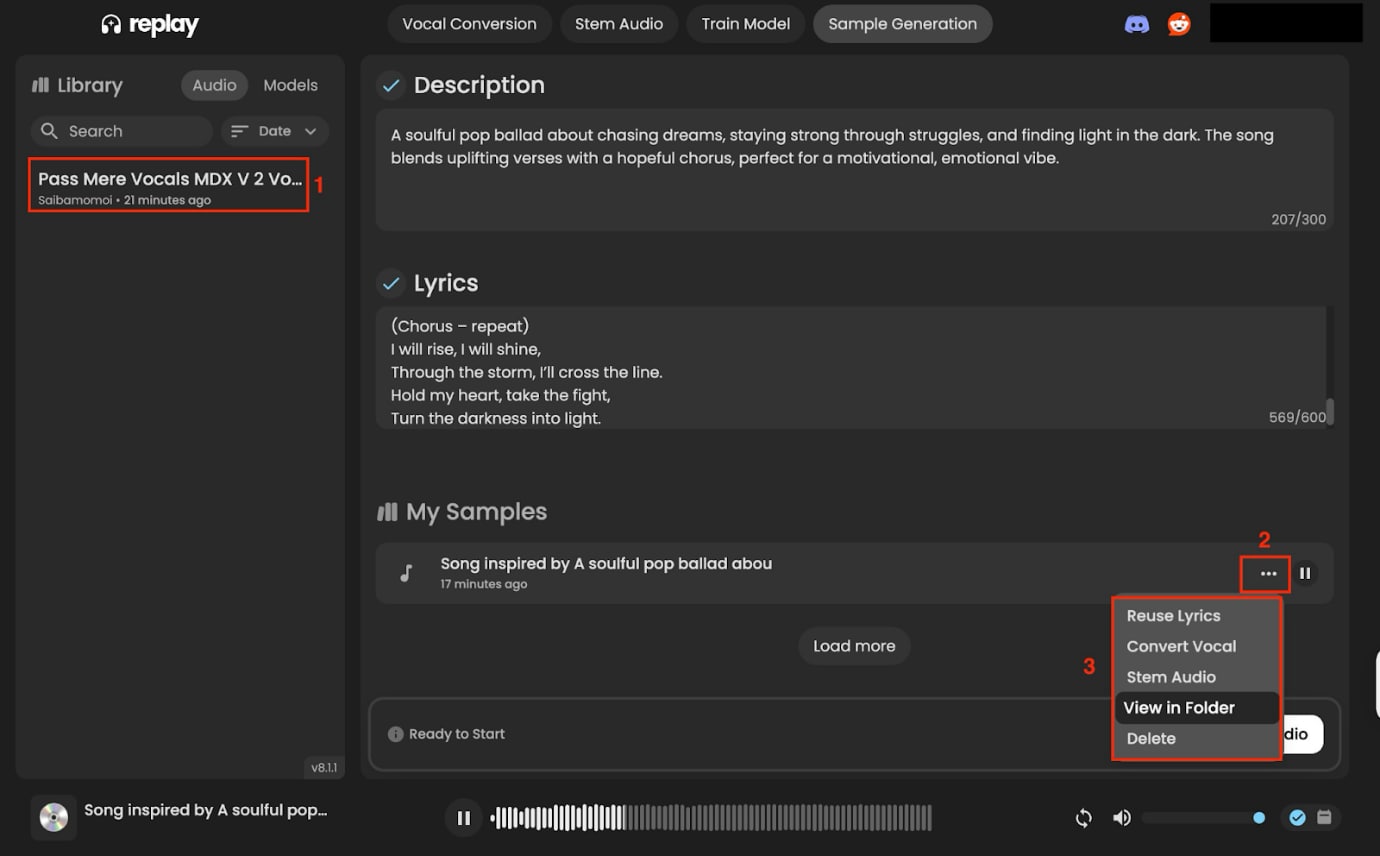Image resolution: width=1380 pixels, height=856 pixels.
Task: Pause playback in the bottom player bar
Action: 464,818
